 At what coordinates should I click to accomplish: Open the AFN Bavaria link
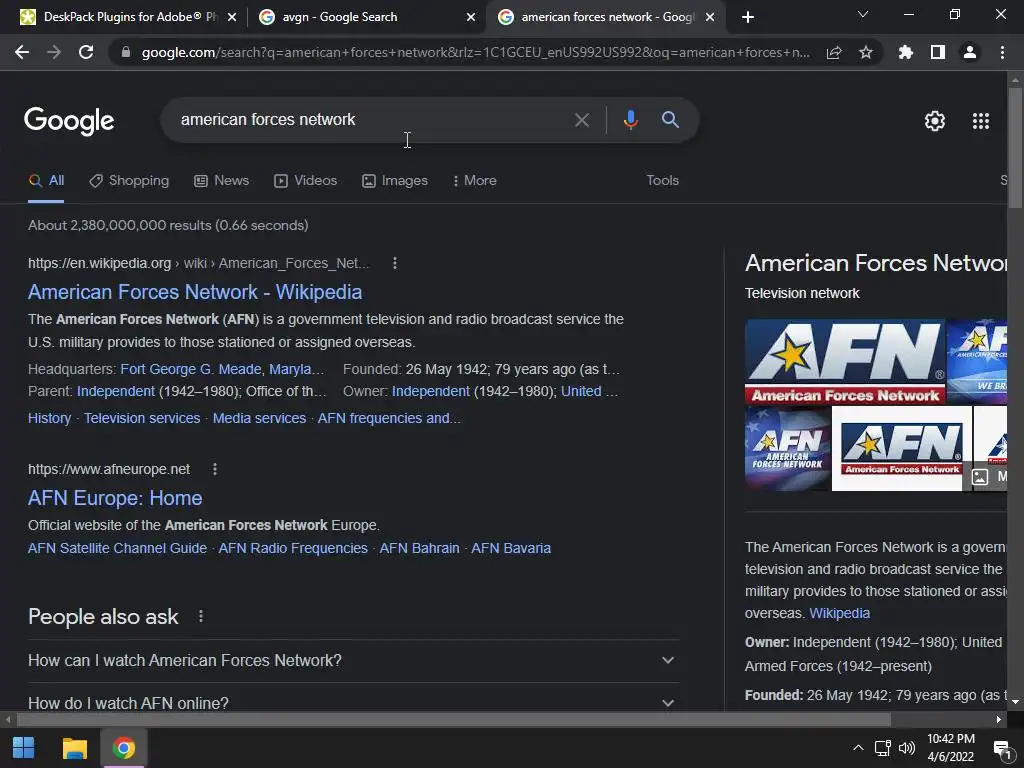click(511, 549)
